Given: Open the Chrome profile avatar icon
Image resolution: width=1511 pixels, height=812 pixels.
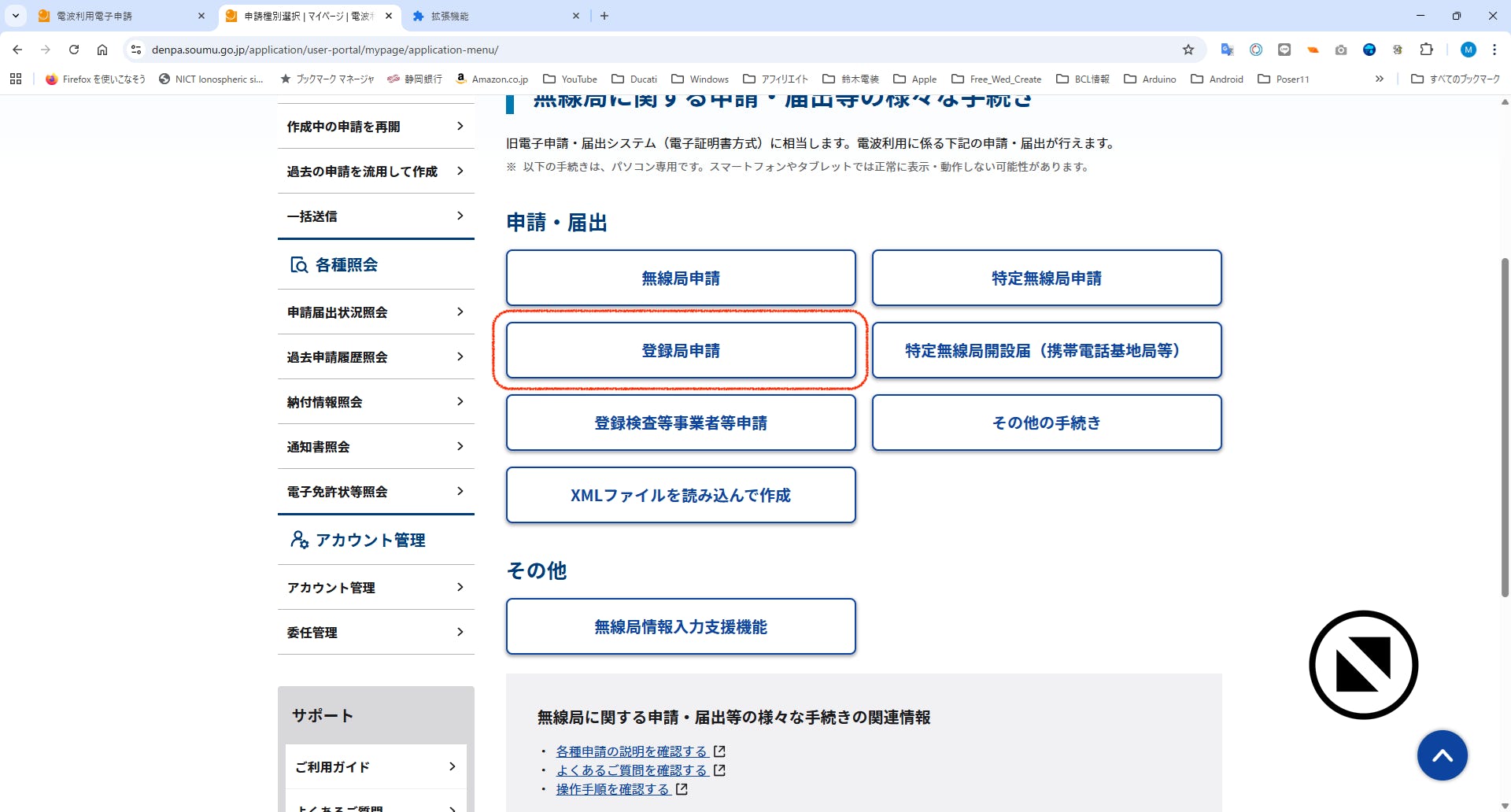Looking at the screenshot, I should click(x=1468, y=50).
